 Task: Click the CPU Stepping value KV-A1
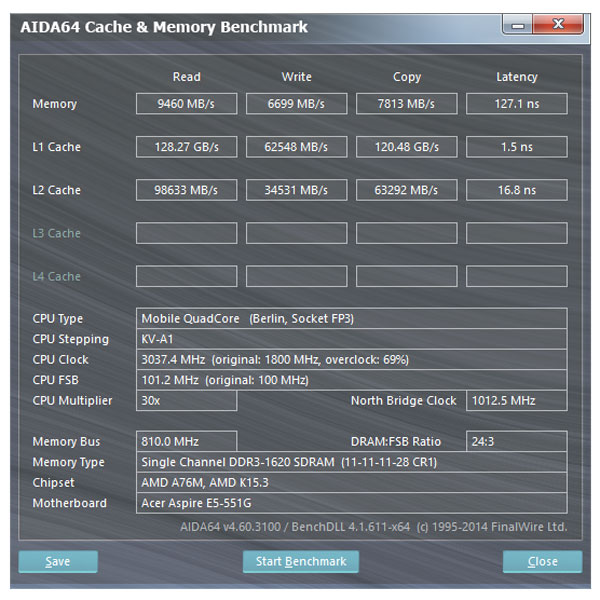[352, 339]
